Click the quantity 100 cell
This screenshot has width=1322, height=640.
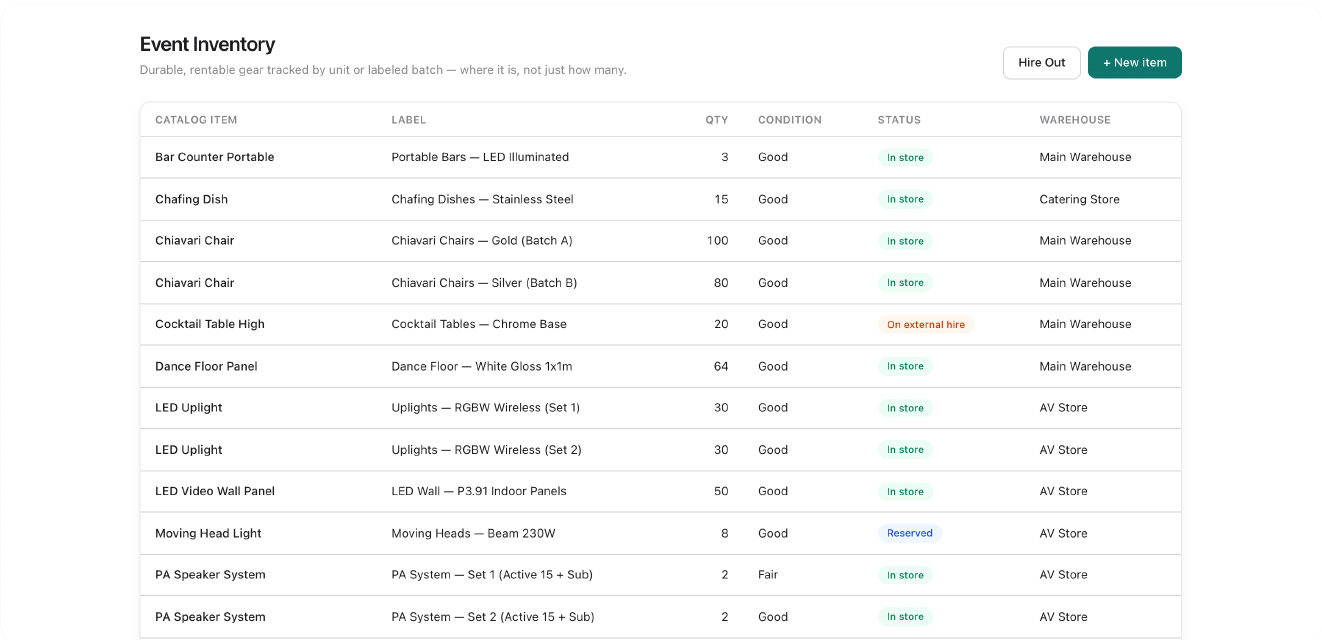coord(718,241)
